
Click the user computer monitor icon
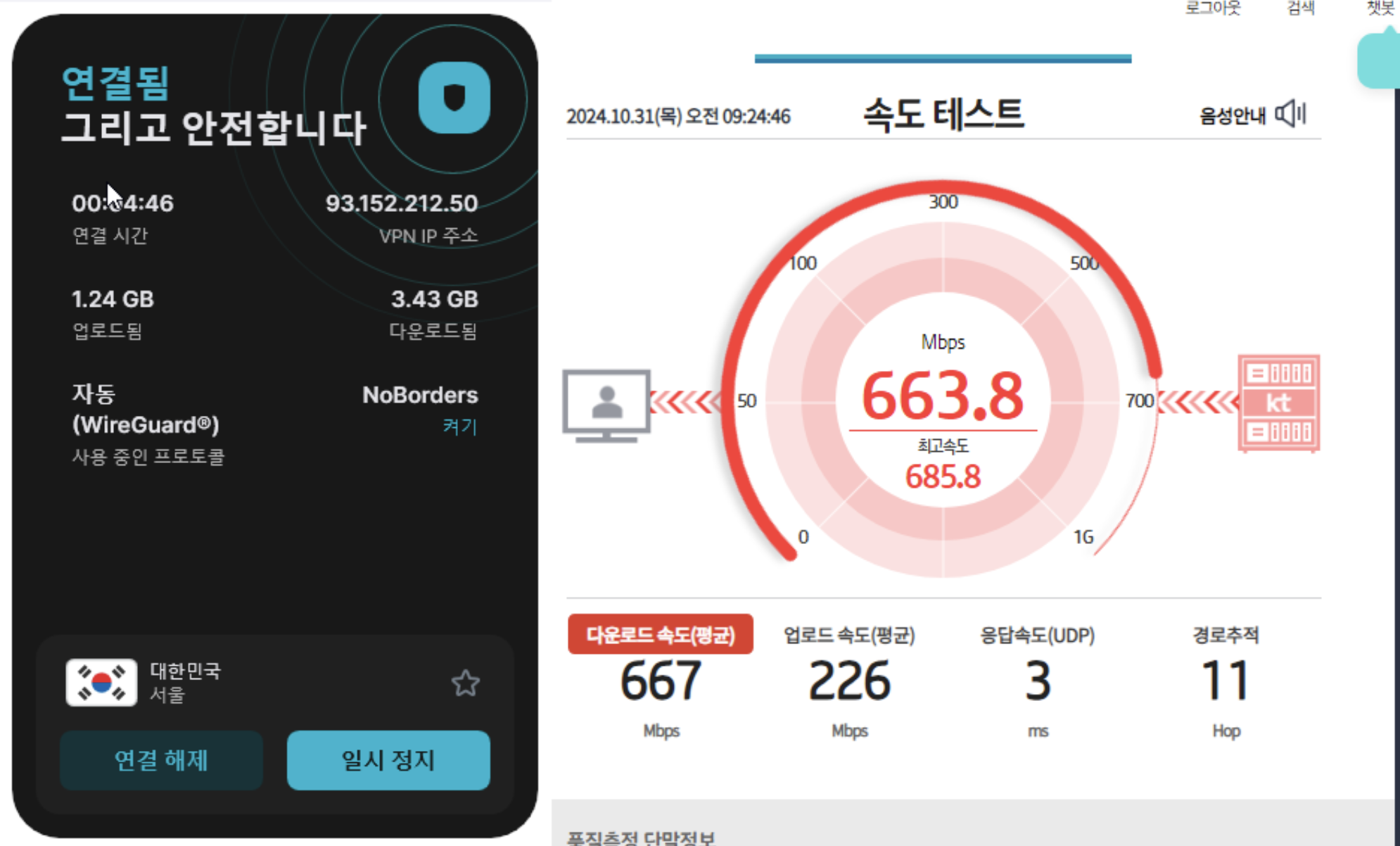tap(606, 405)
